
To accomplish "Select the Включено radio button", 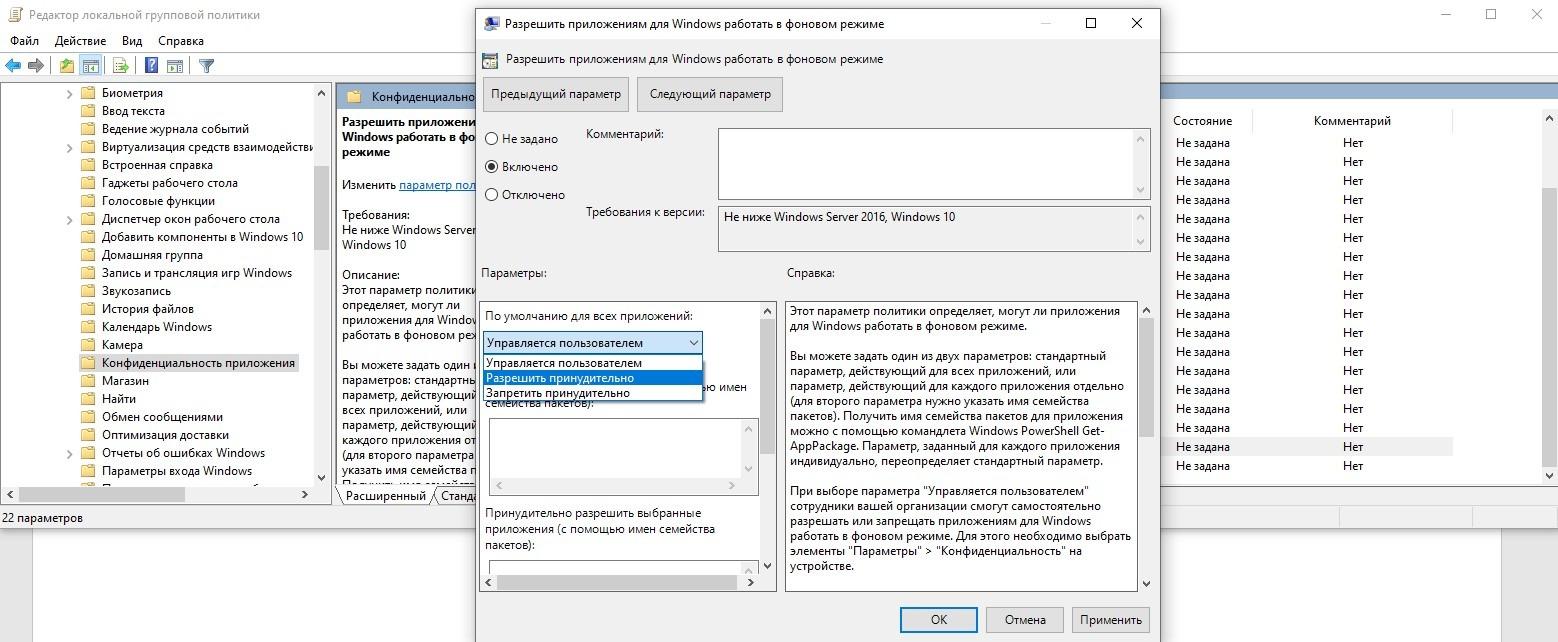I will tap(491, 167).
